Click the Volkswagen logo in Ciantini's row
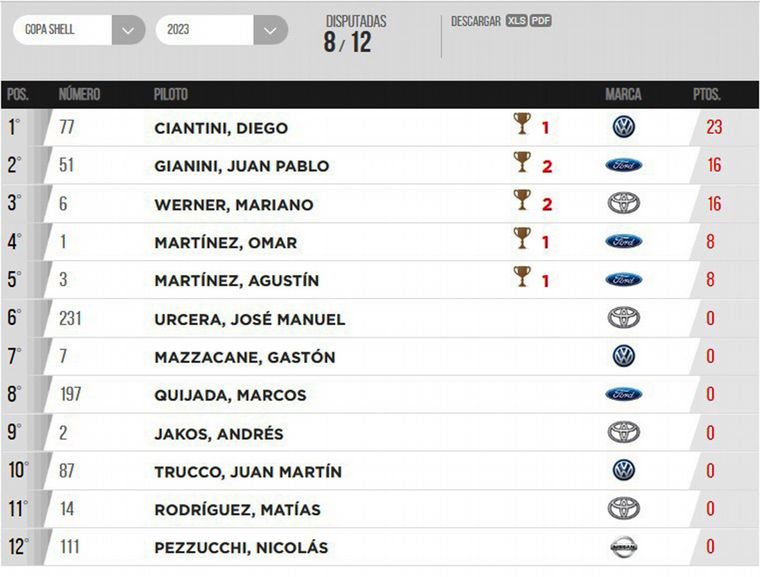Screen dimensions: 760x577 click(x=623, y=127)
